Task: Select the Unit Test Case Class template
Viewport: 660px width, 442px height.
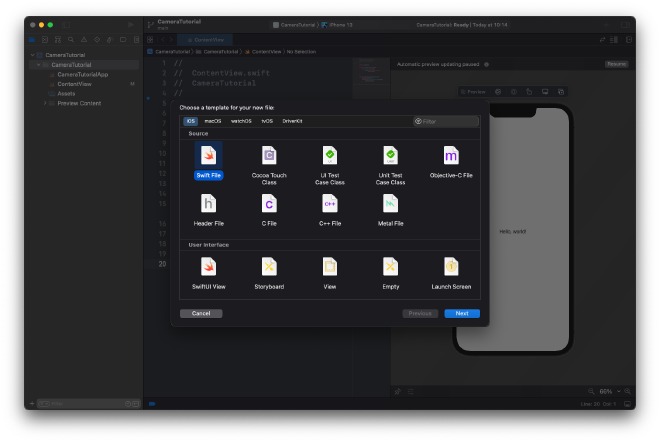Action: 390,157
